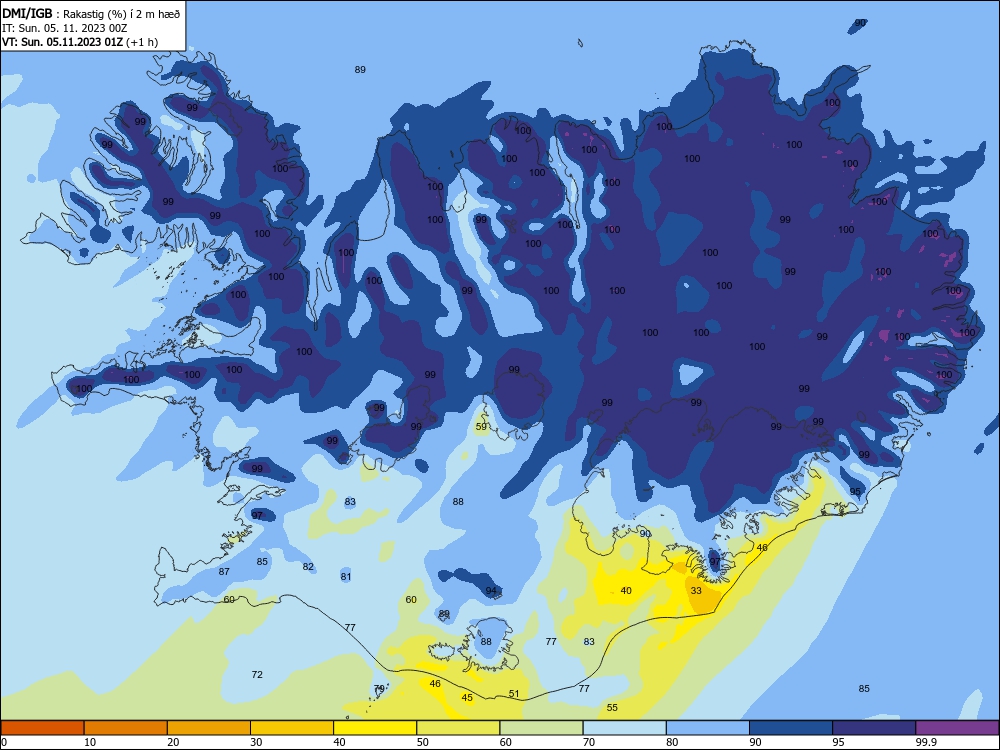Click the legend tick label '10'
This screenshot has height=750, width=1000.
tap(90, 742)
